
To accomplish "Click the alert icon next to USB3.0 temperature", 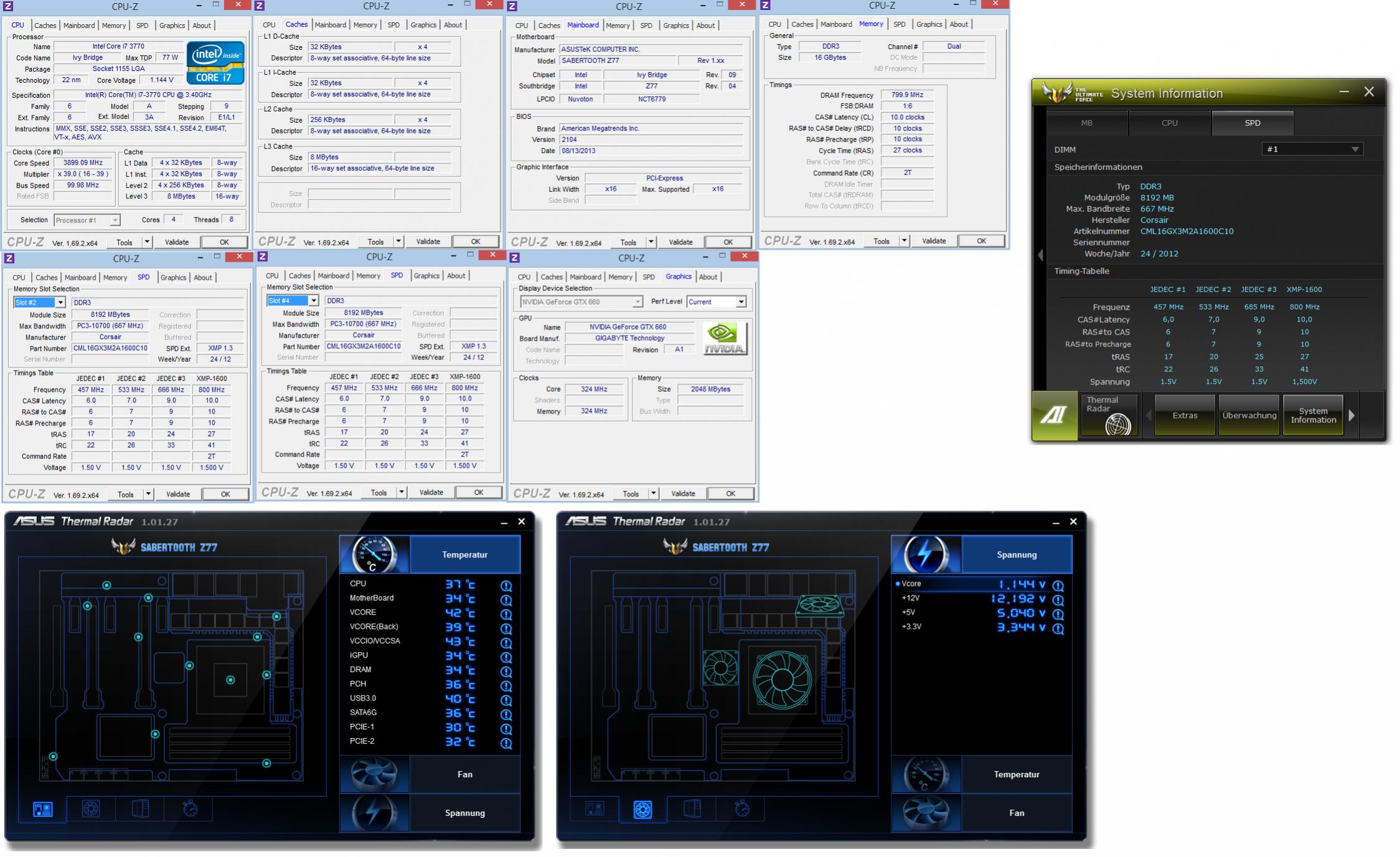I will coord(506,700).
